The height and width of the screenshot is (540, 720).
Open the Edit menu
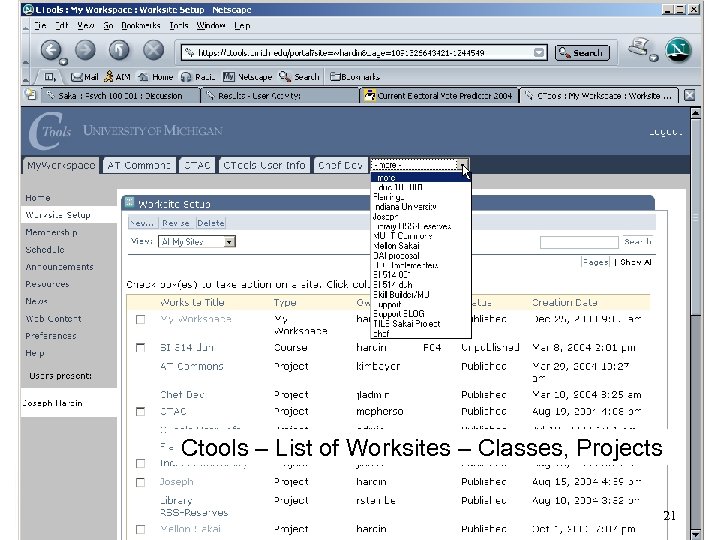click(x=62, y=26)
